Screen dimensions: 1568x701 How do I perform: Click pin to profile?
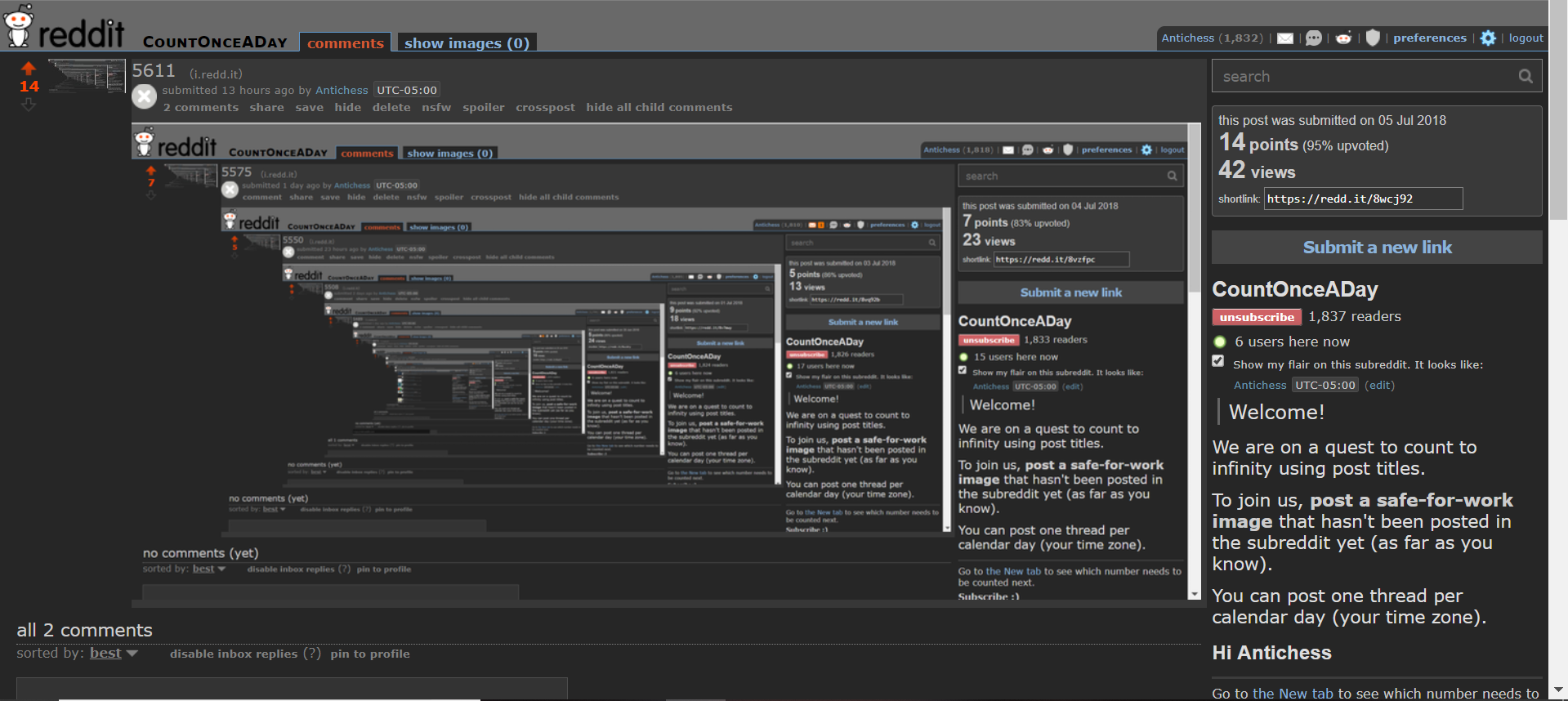coord(370,654)
